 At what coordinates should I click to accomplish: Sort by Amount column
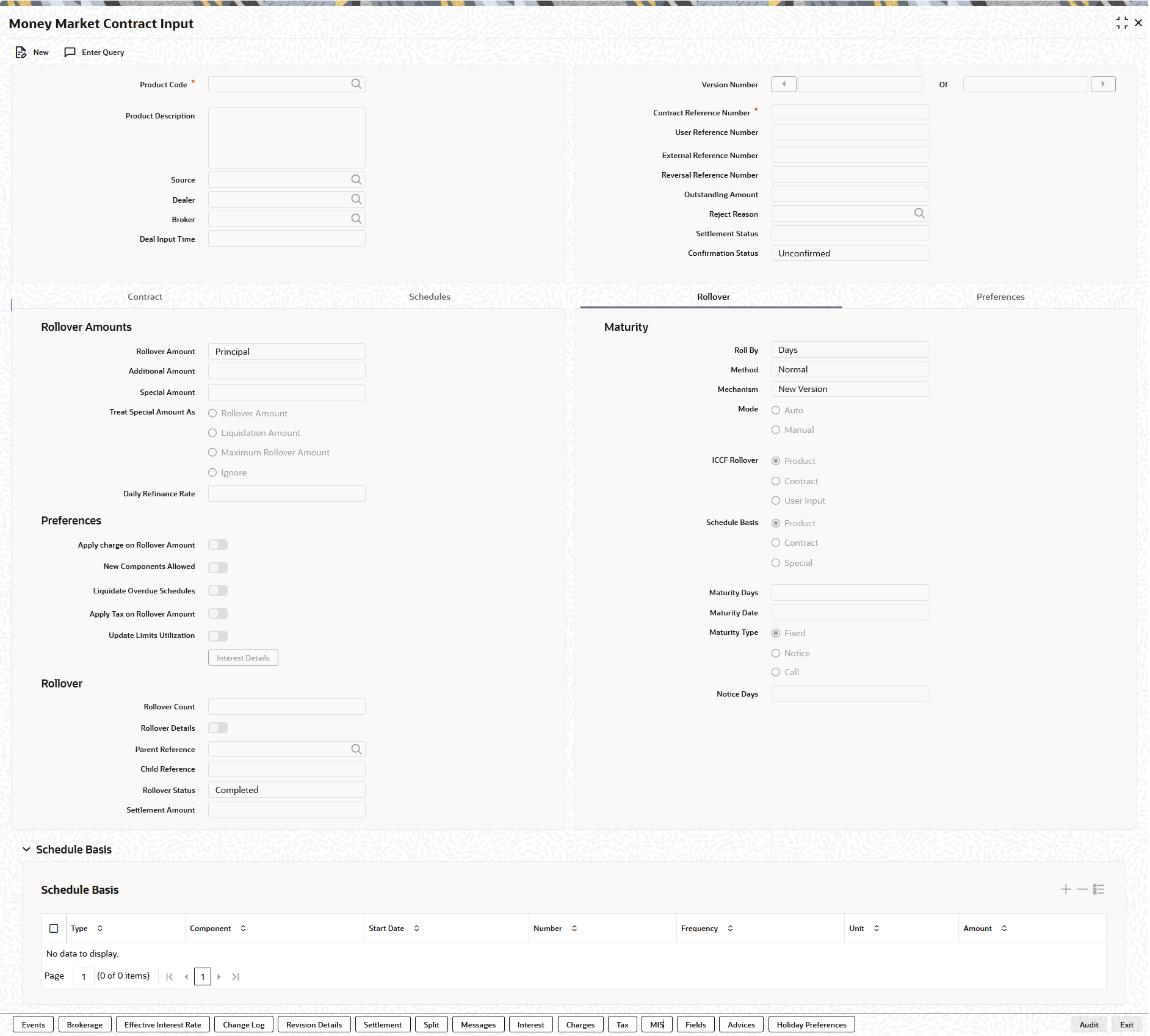click(1004, 929)
